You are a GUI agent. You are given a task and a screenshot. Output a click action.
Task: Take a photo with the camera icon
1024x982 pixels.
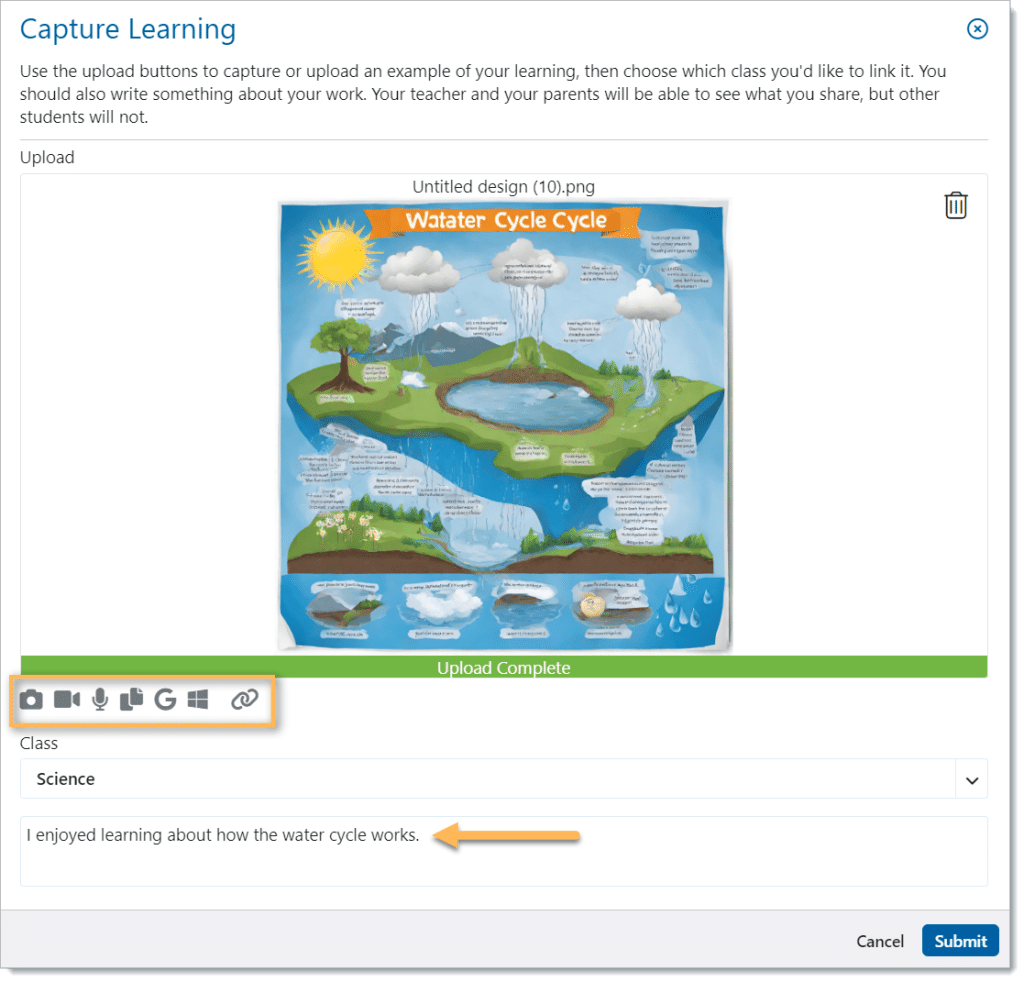click(x=31, y=700)
